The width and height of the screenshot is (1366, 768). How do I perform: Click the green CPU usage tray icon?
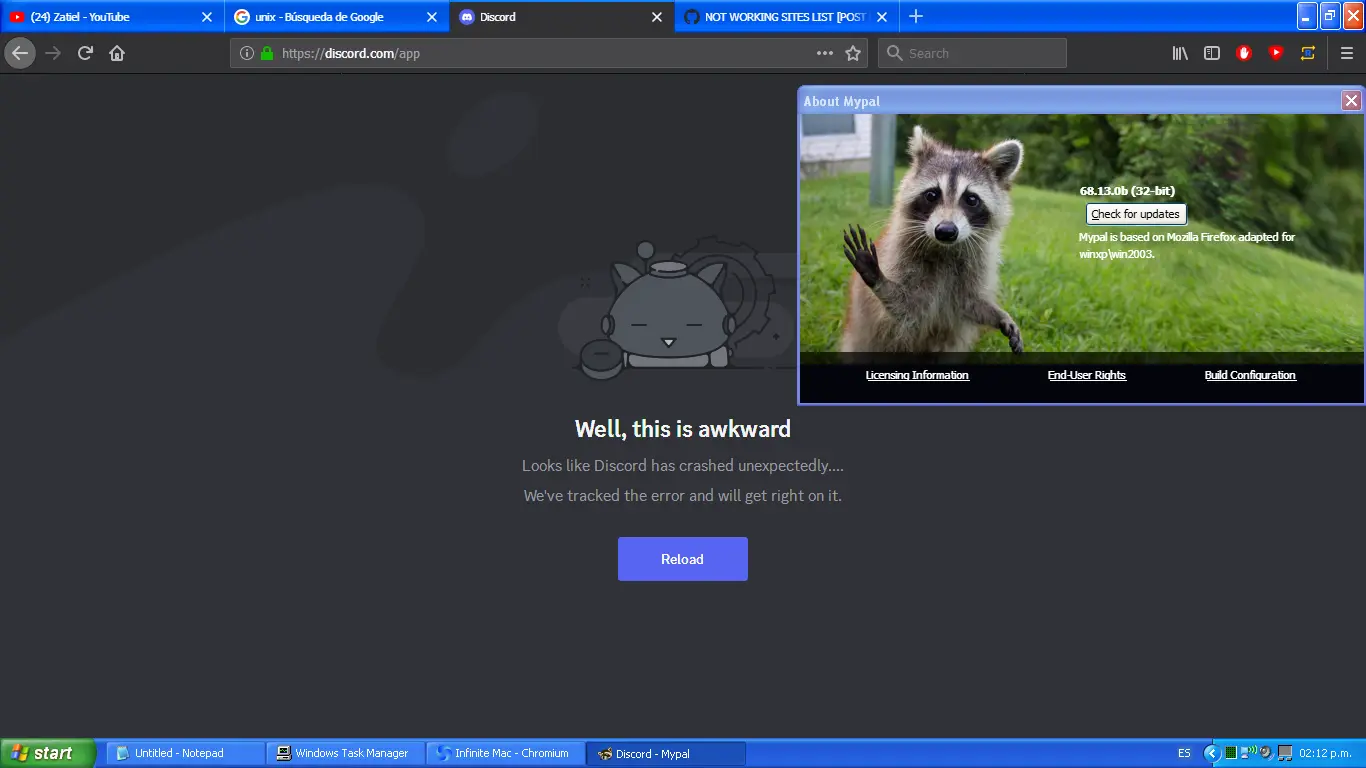point(1232,752)
